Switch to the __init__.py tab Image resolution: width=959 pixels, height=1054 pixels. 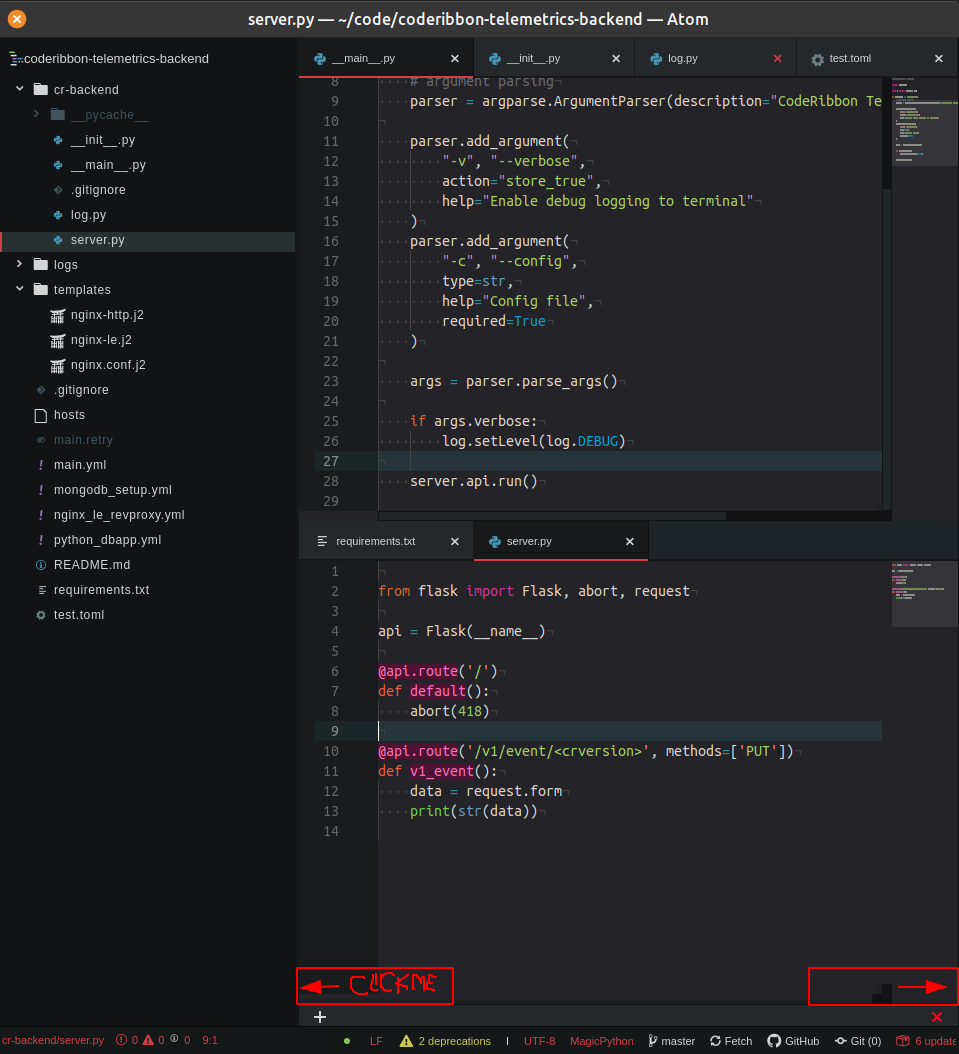(554, 58)
